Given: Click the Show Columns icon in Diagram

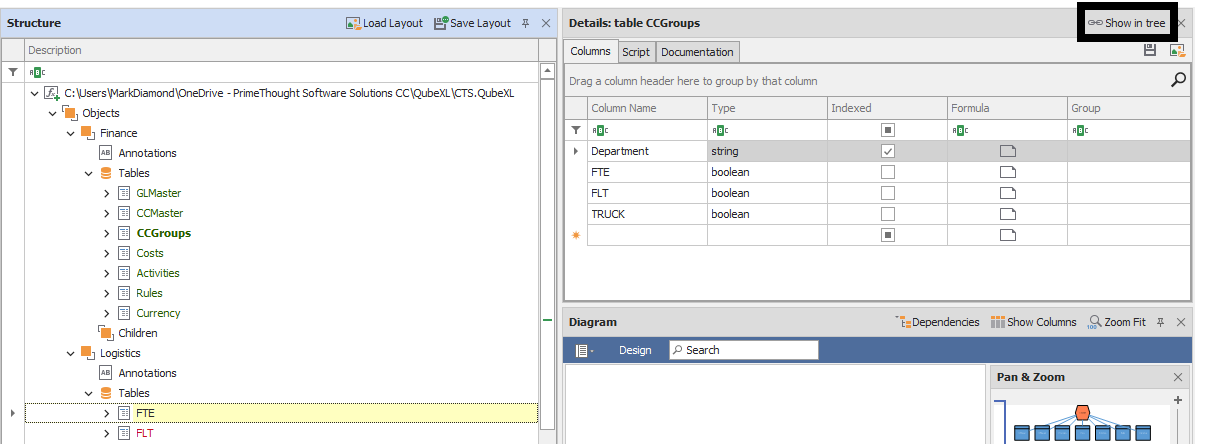Looking at the screenshot, I should [997, 322].
